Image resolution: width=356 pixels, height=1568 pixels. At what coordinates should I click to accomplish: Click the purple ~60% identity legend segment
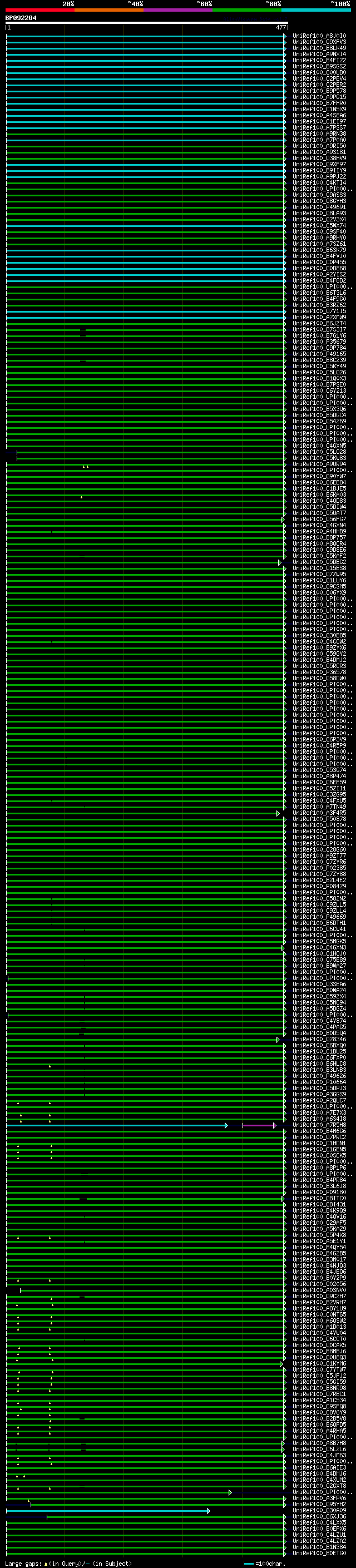click(x=179, y=10)
